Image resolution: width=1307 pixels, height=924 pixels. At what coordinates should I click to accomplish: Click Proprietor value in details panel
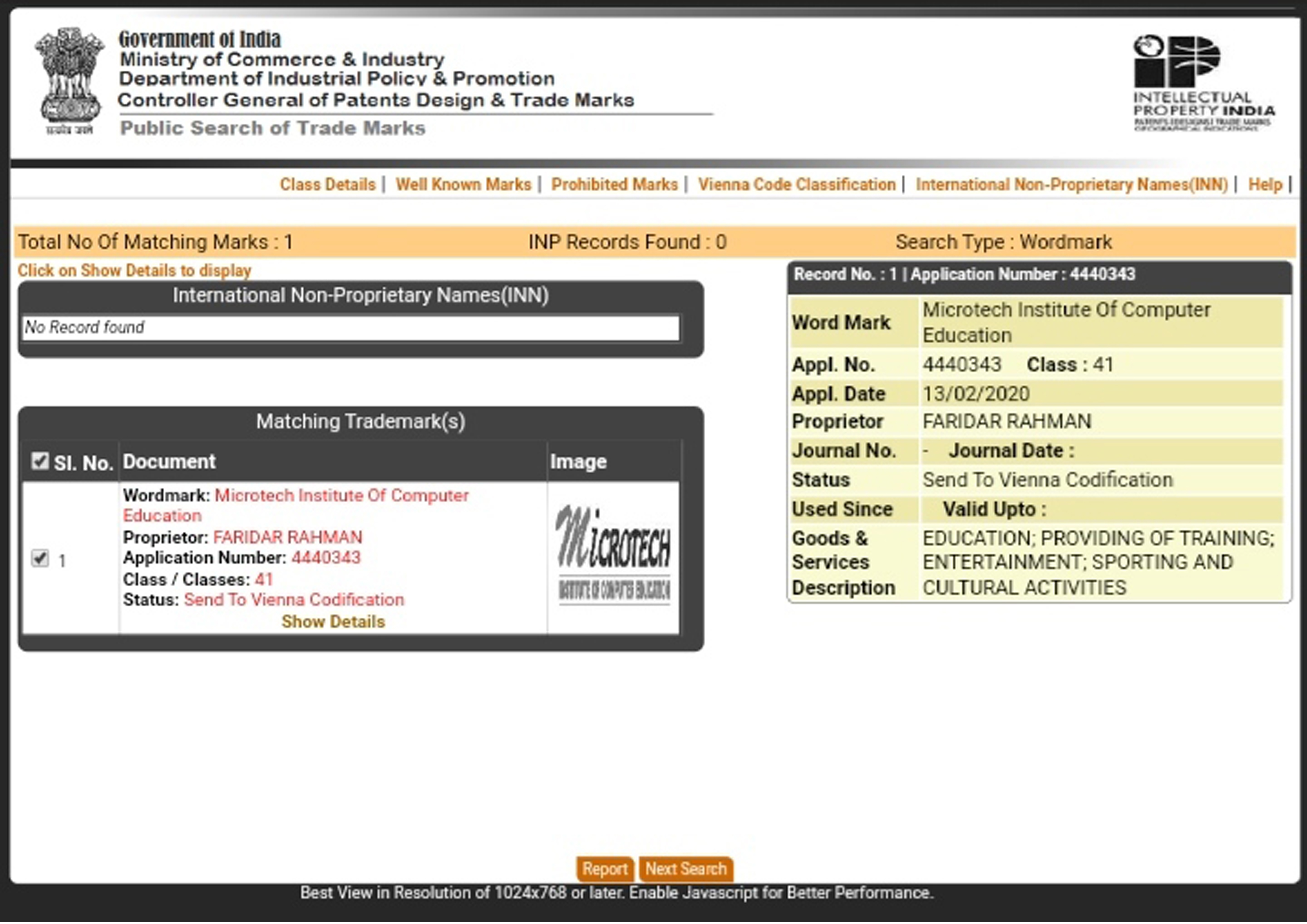(1007, 422)
